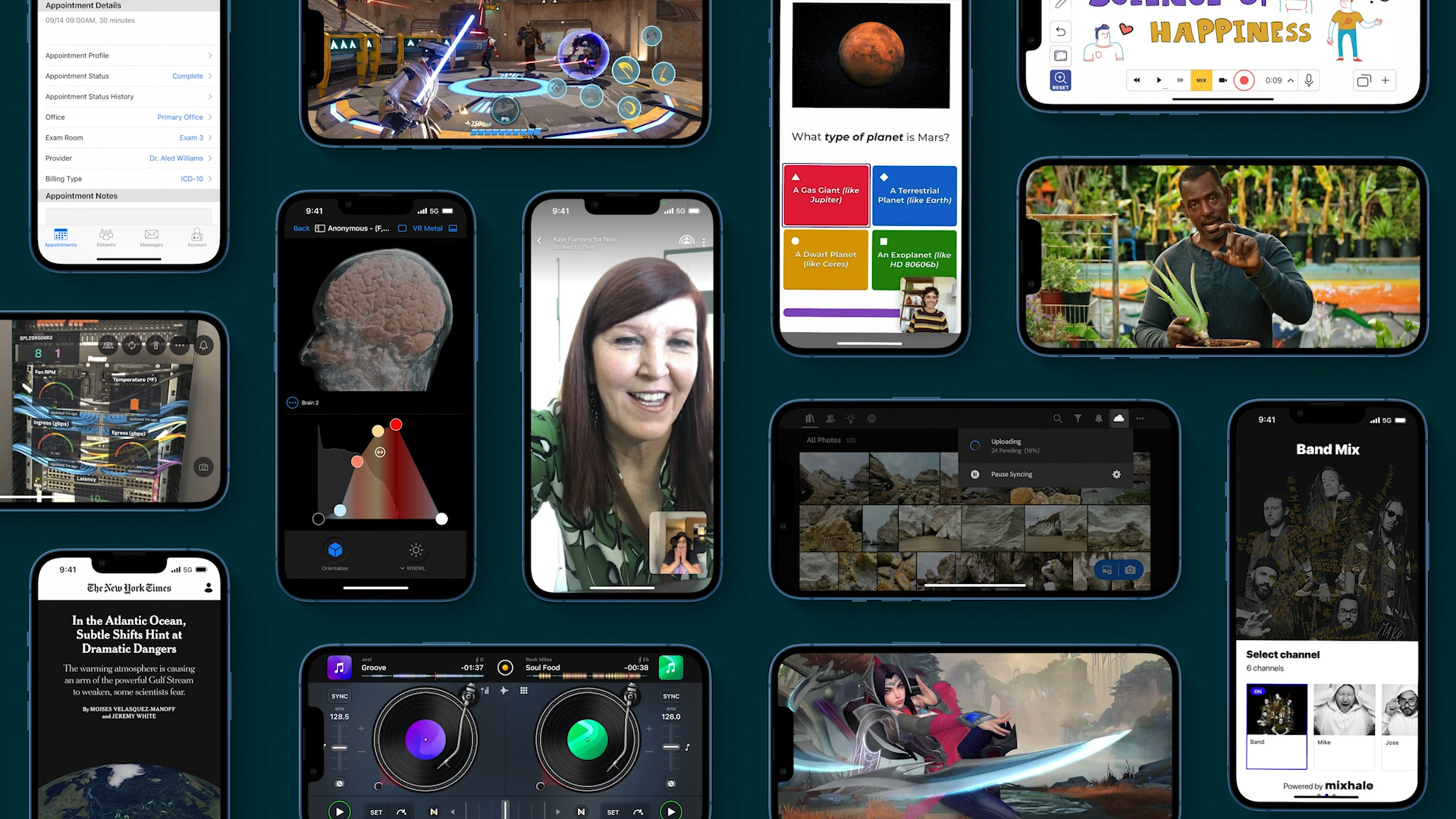This screenshot has height=819, width=1456.
Task: Click the Reset zoom magnifier button
Action: [1060, 80]
